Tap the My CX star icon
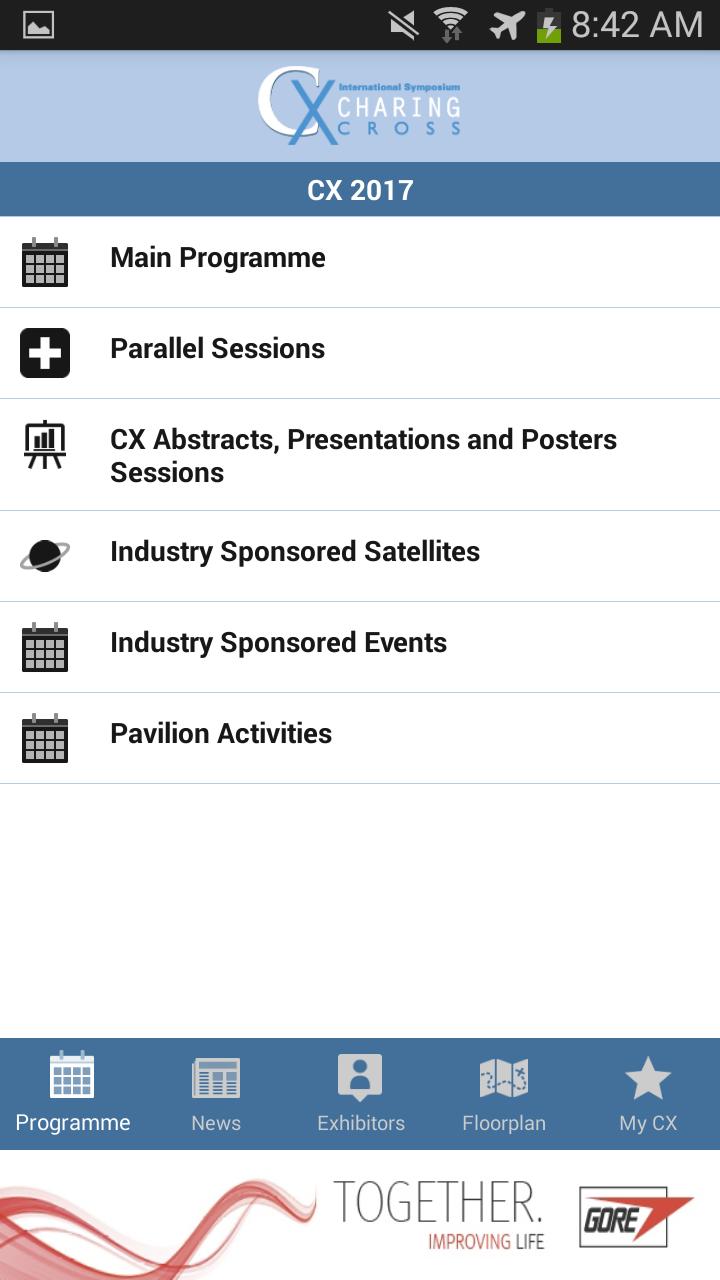Viewport: 720px width, 1280px height. (x=648, y=1078)
